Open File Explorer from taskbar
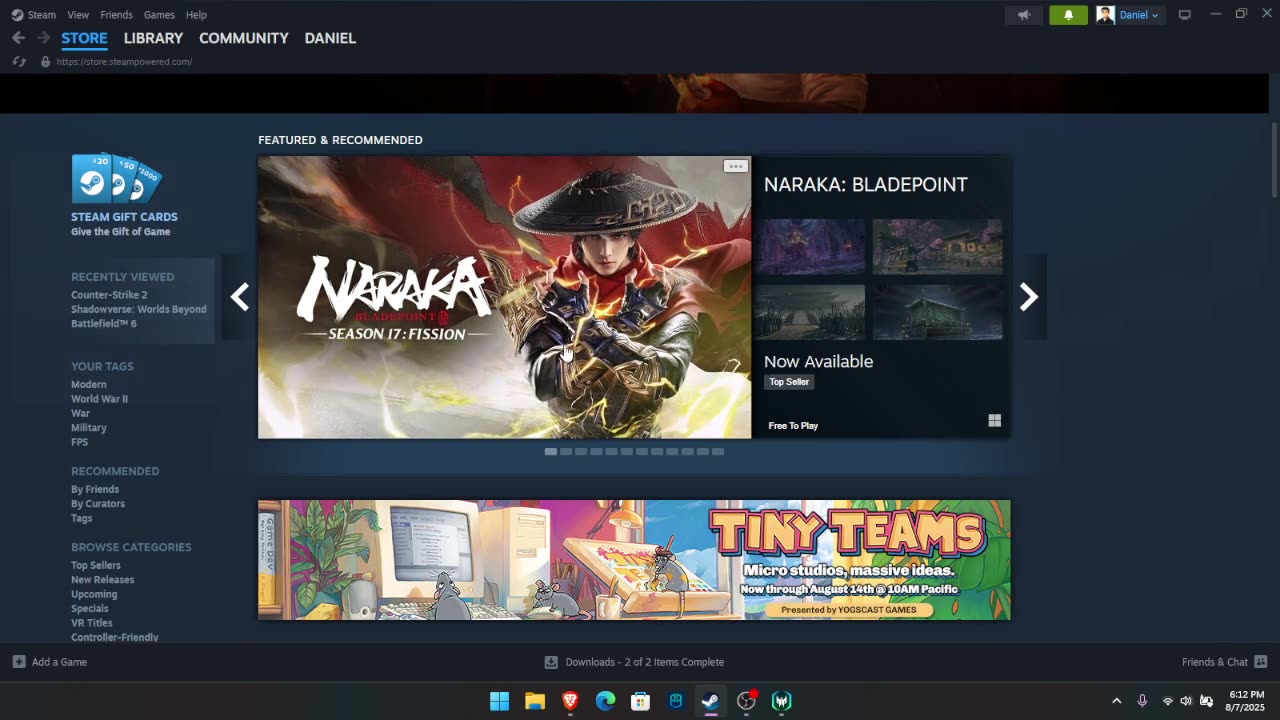Screen dimensions: 1280x720 pyautogui.click(x=535, y=701)
